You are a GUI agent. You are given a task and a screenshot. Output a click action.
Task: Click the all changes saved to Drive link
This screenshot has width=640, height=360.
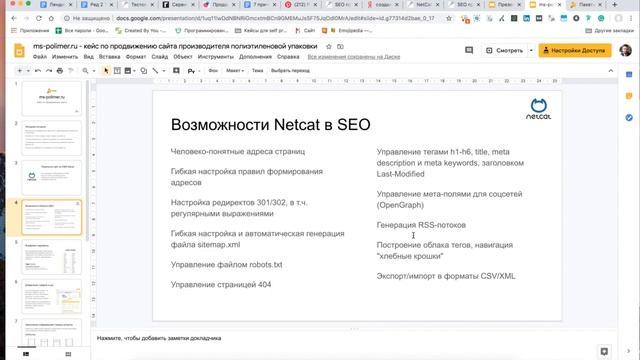(x=354, y=57)
